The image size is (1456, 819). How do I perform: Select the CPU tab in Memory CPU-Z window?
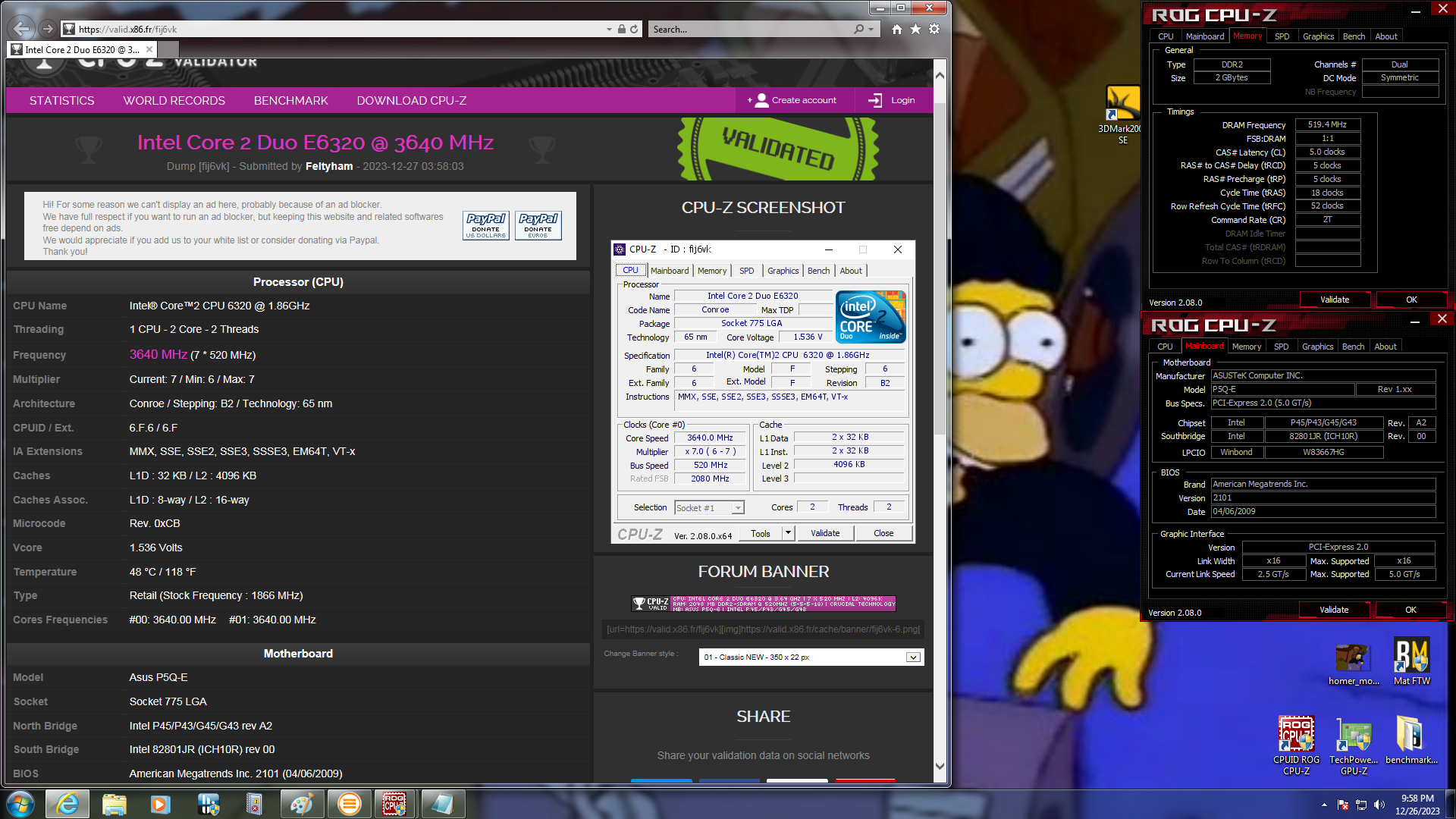[x=1166, y=36]
